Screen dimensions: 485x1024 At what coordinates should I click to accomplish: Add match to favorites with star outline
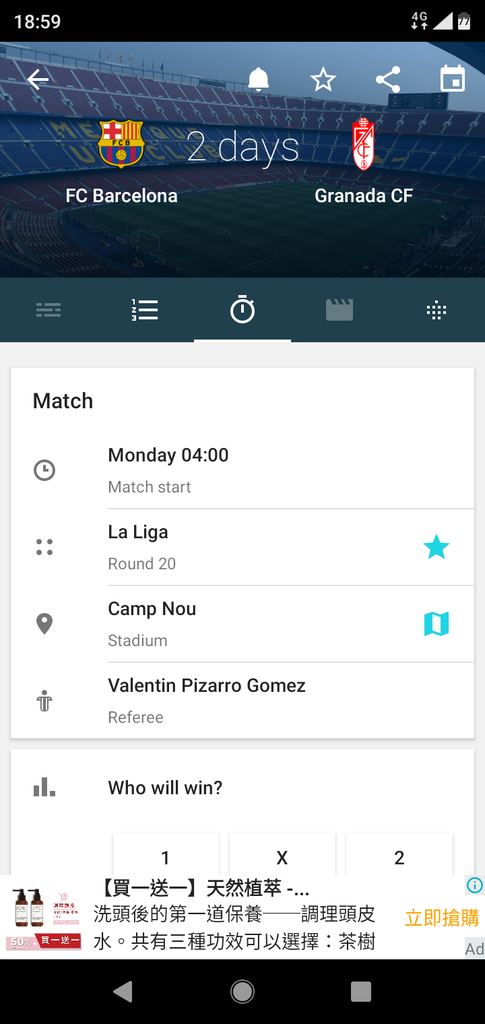click(x=323, y=80)
